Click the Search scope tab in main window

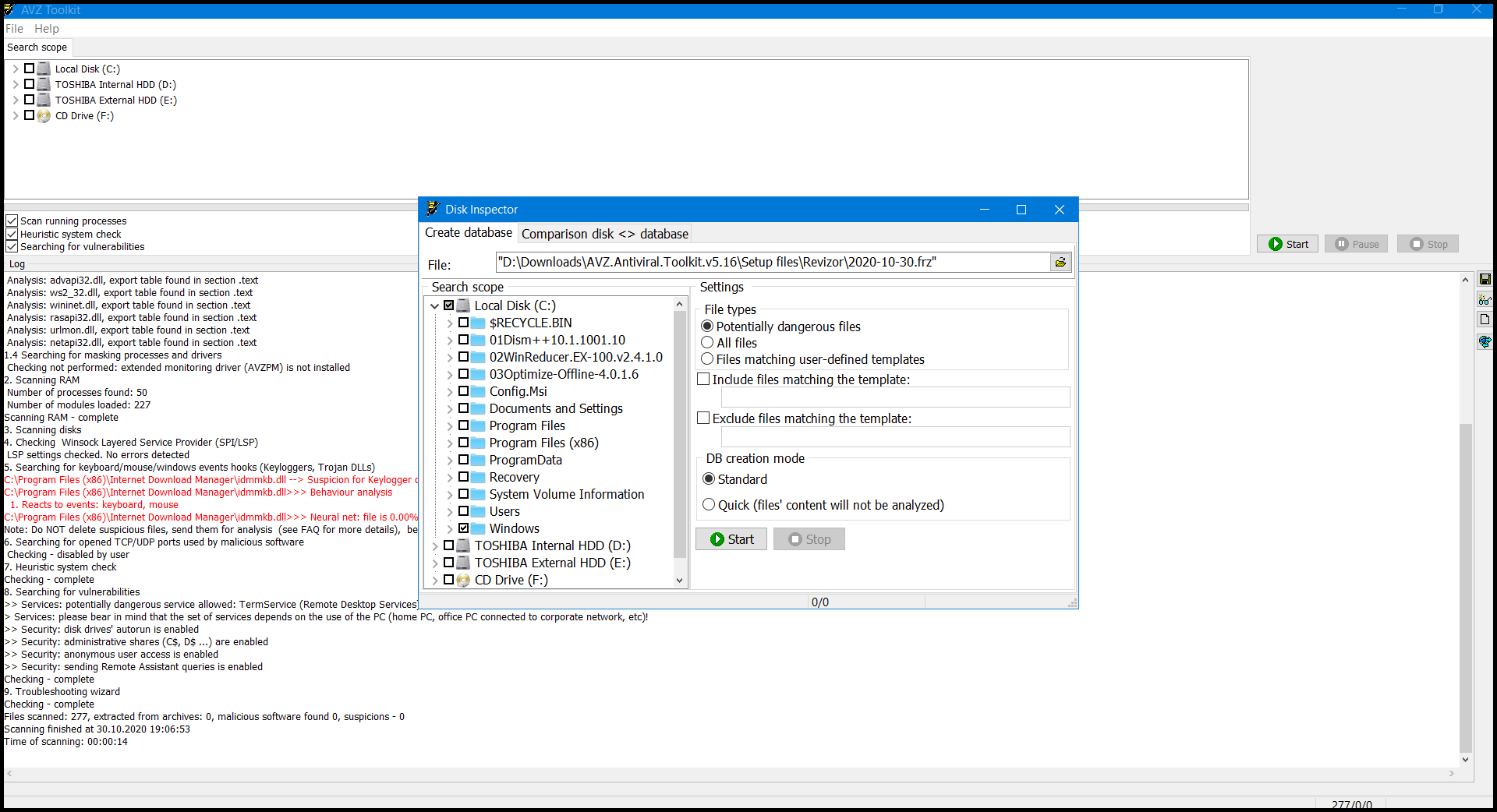37,48
